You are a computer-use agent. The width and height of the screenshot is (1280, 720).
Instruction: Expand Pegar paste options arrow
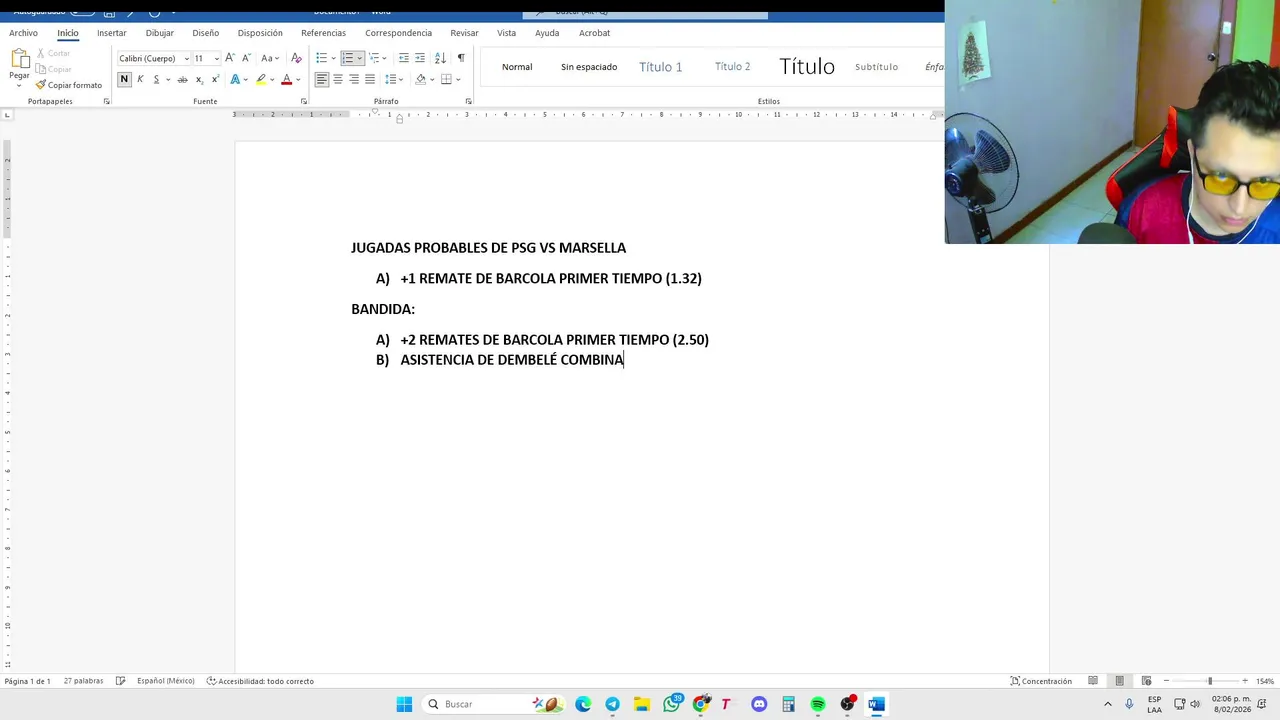click(19, 85)
